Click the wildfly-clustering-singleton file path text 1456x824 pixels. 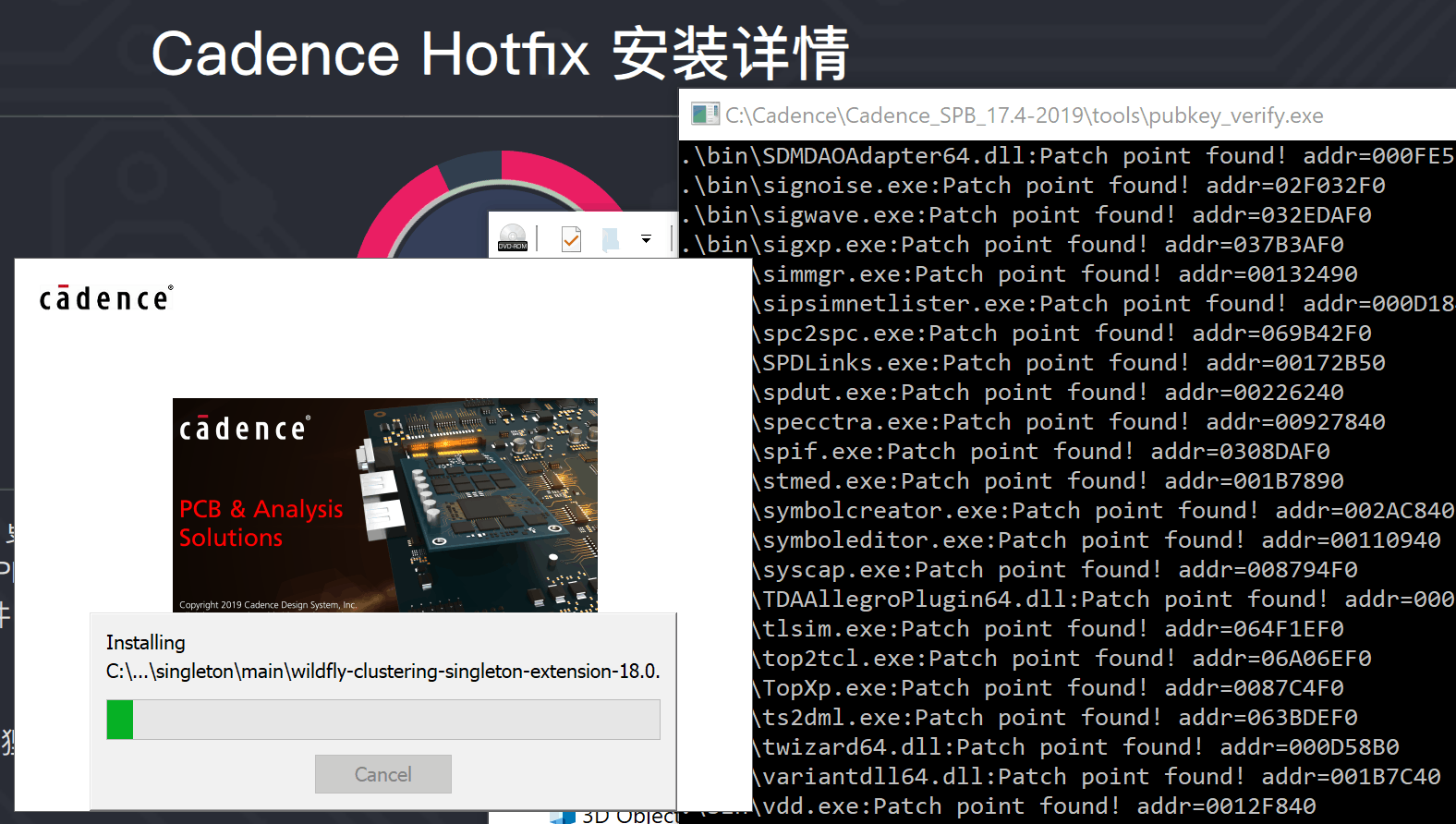[382, 671]
